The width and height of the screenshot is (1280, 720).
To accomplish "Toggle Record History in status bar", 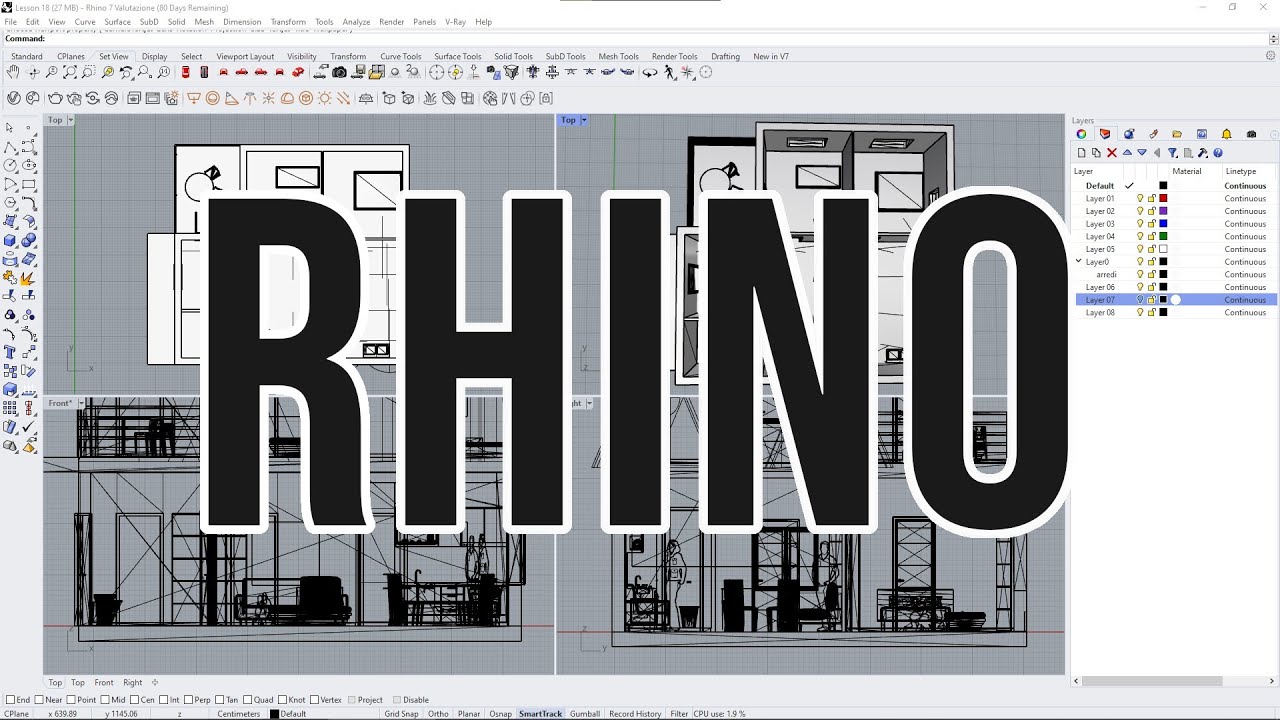I will pyautogui.click(x=635, y=714).
